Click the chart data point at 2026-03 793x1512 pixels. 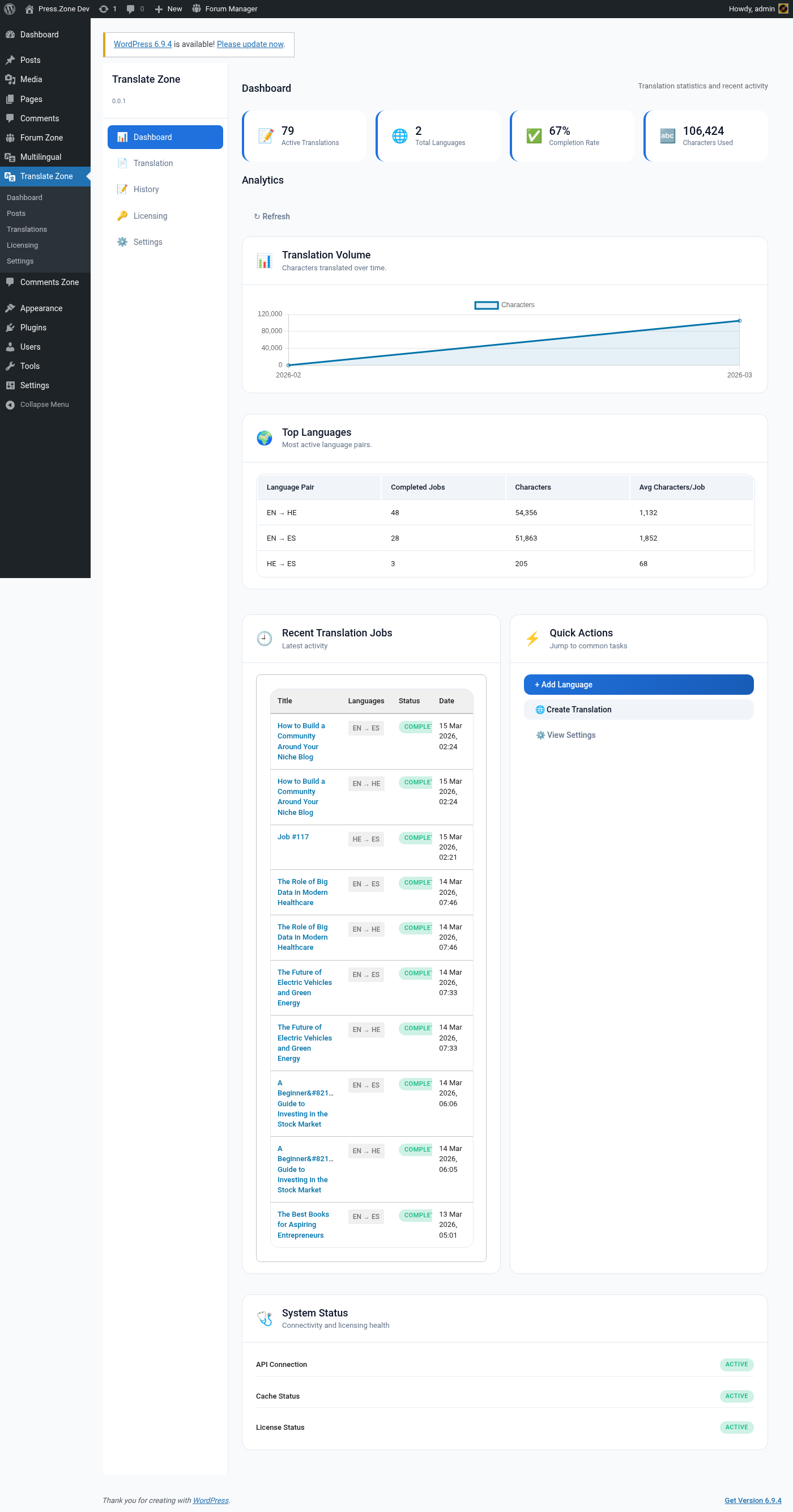(x=740, y=321)
